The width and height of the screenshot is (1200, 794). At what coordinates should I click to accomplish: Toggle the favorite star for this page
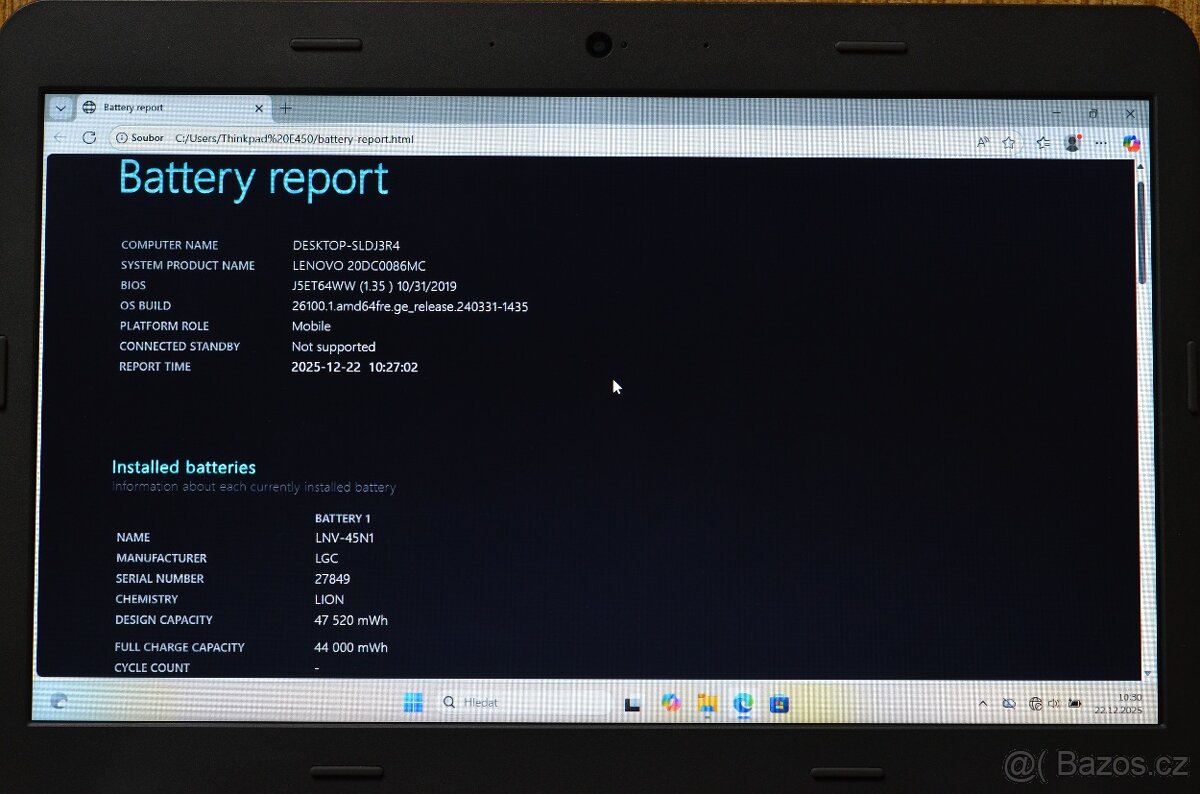[1008, 142]
